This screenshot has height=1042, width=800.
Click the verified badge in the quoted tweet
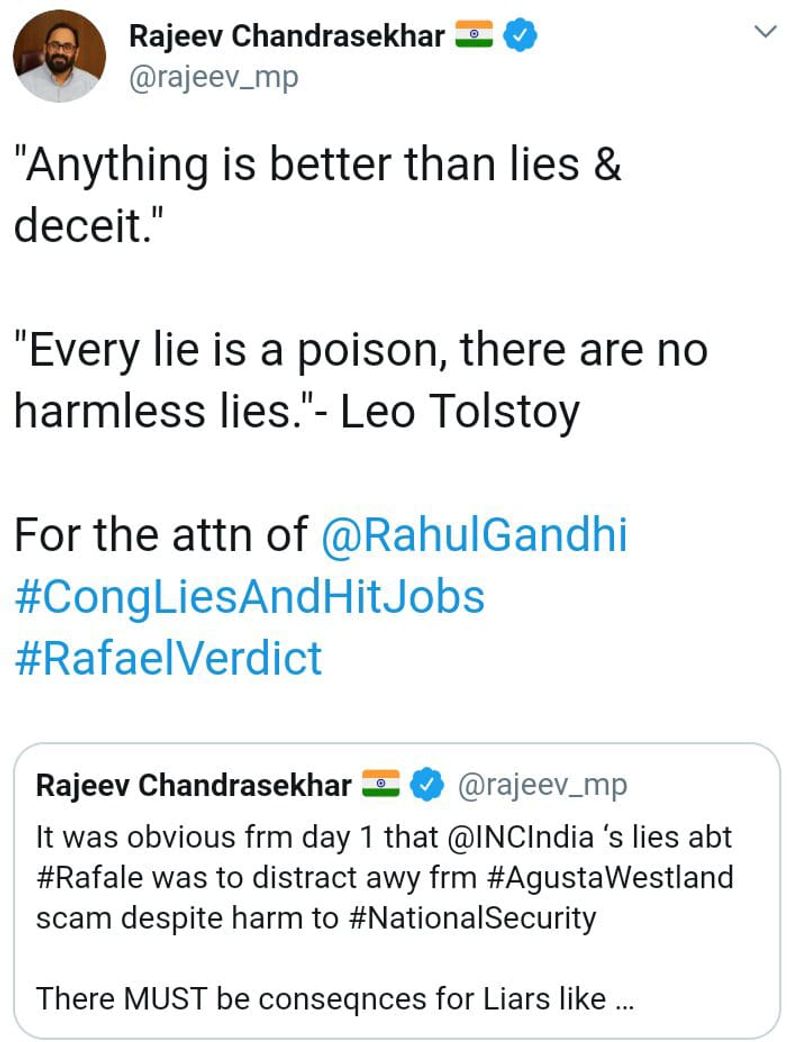pyautogui.click(x=428, y=786)
